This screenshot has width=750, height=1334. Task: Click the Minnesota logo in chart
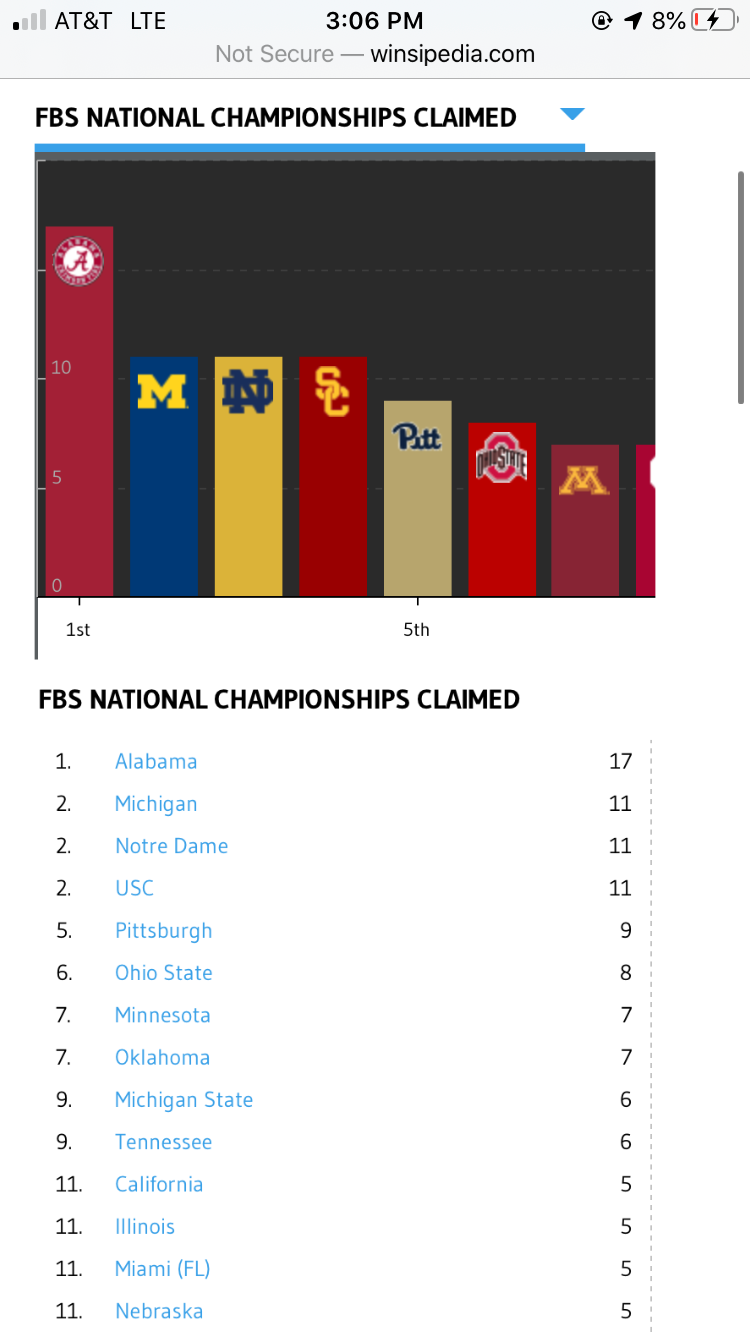[584, 481]
